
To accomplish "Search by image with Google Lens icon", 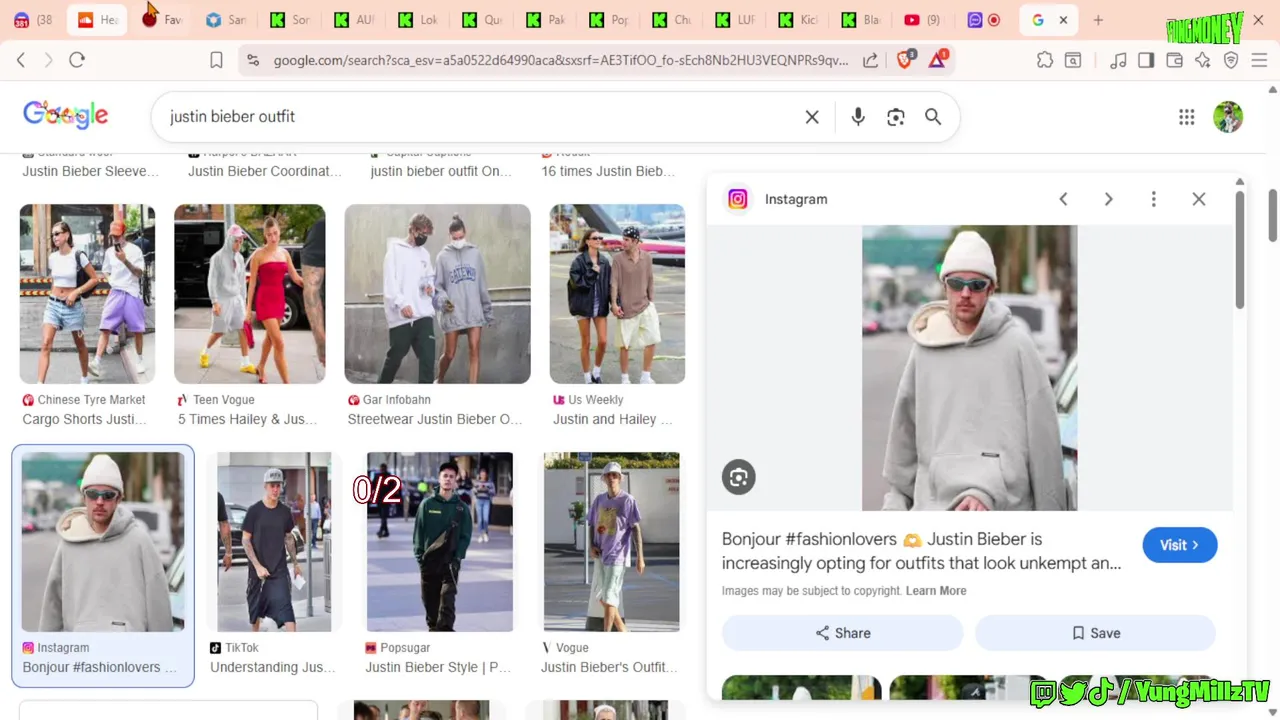I will tap(896, 117).
